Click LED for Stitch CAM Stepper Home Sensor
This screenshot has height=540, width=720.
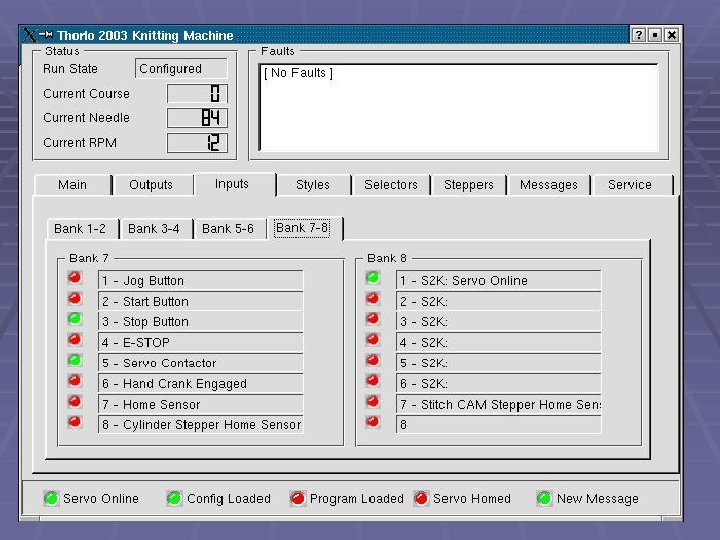[373, 402]
